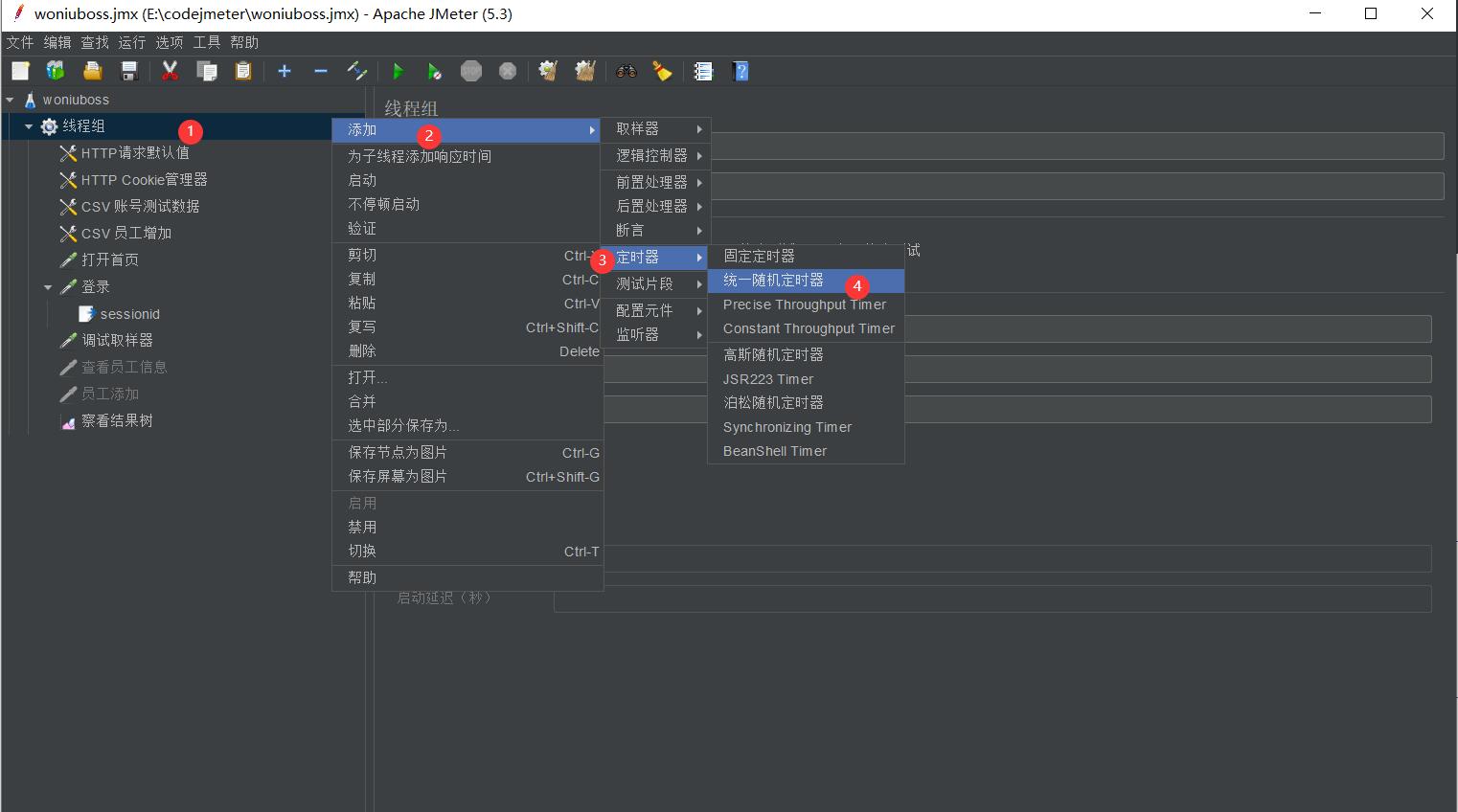Click the Shutdown toolbar icon

pyautogui.click(x=508, y=71)
